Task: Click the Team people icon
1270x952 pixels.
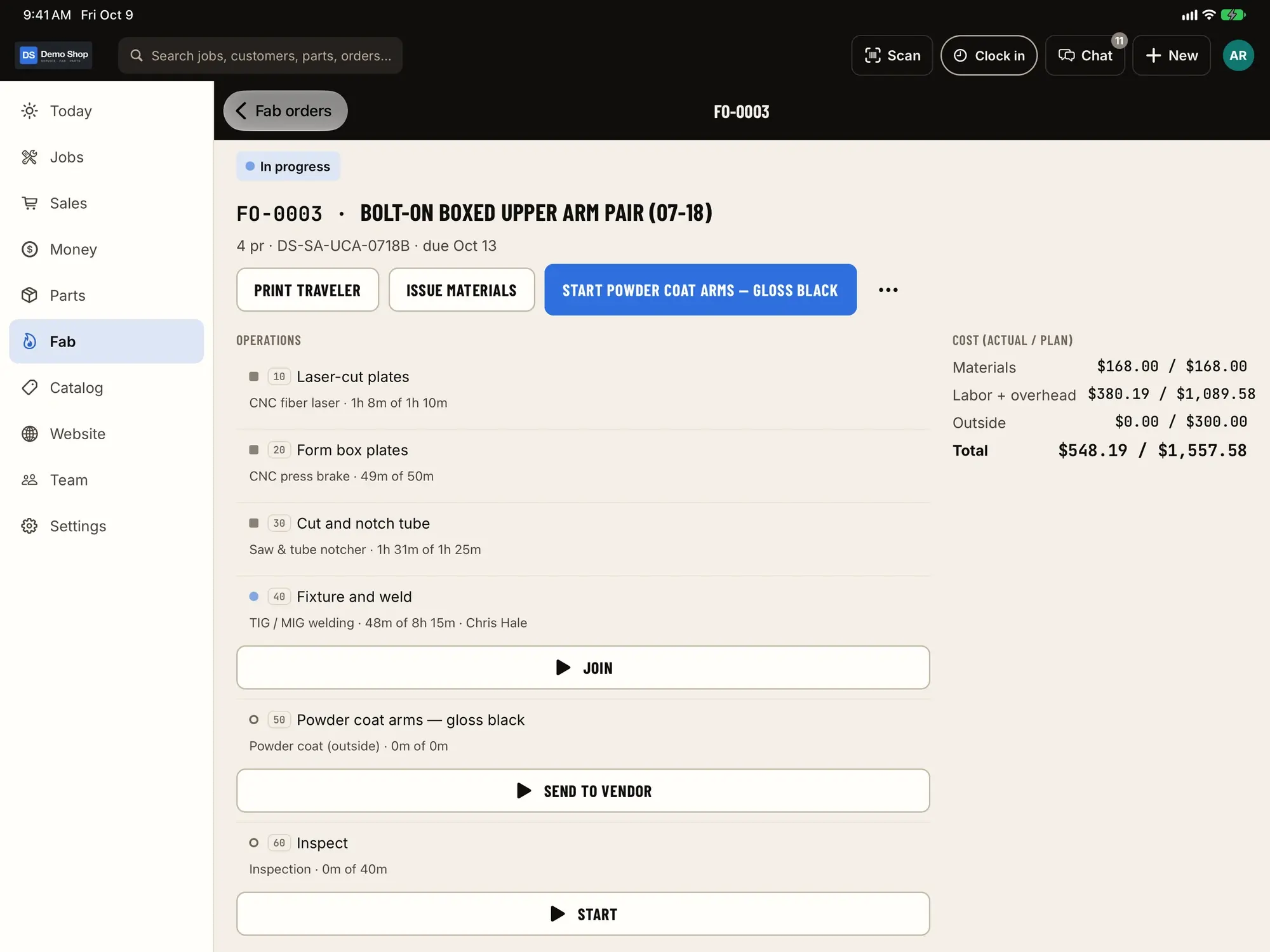Action: pos(29,480)
